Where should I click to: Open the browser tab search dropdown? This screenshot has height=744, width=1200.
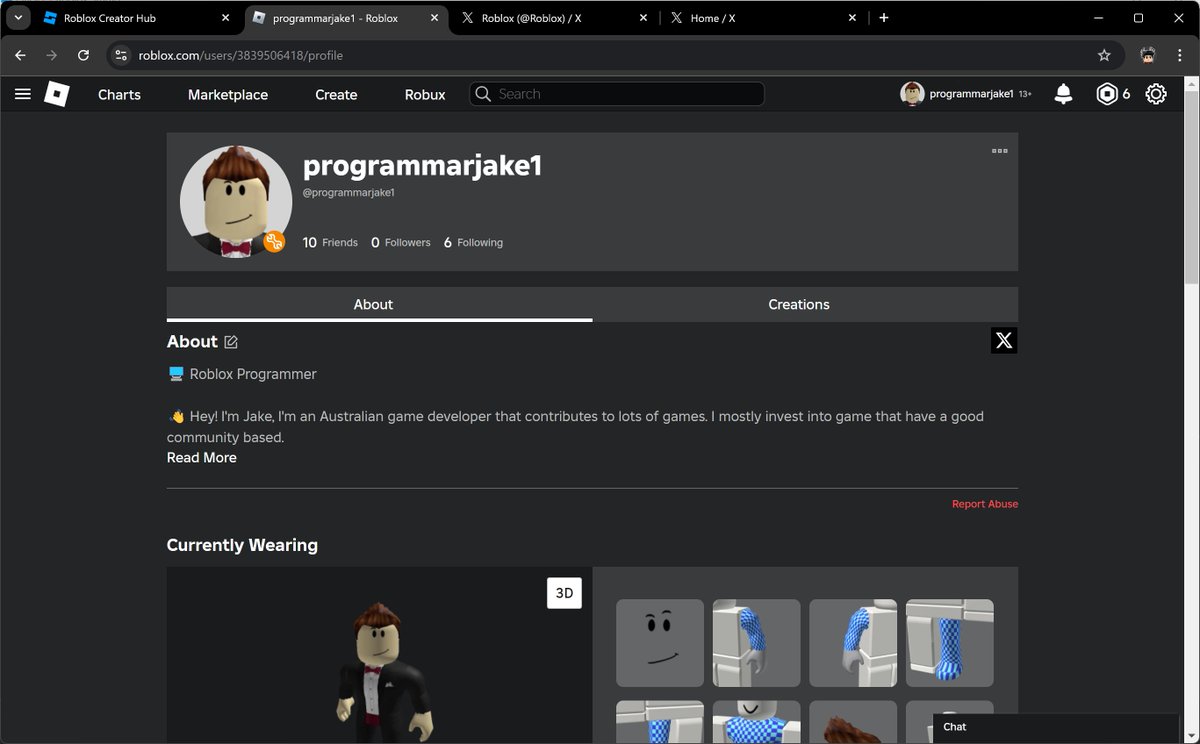[16, 17]
